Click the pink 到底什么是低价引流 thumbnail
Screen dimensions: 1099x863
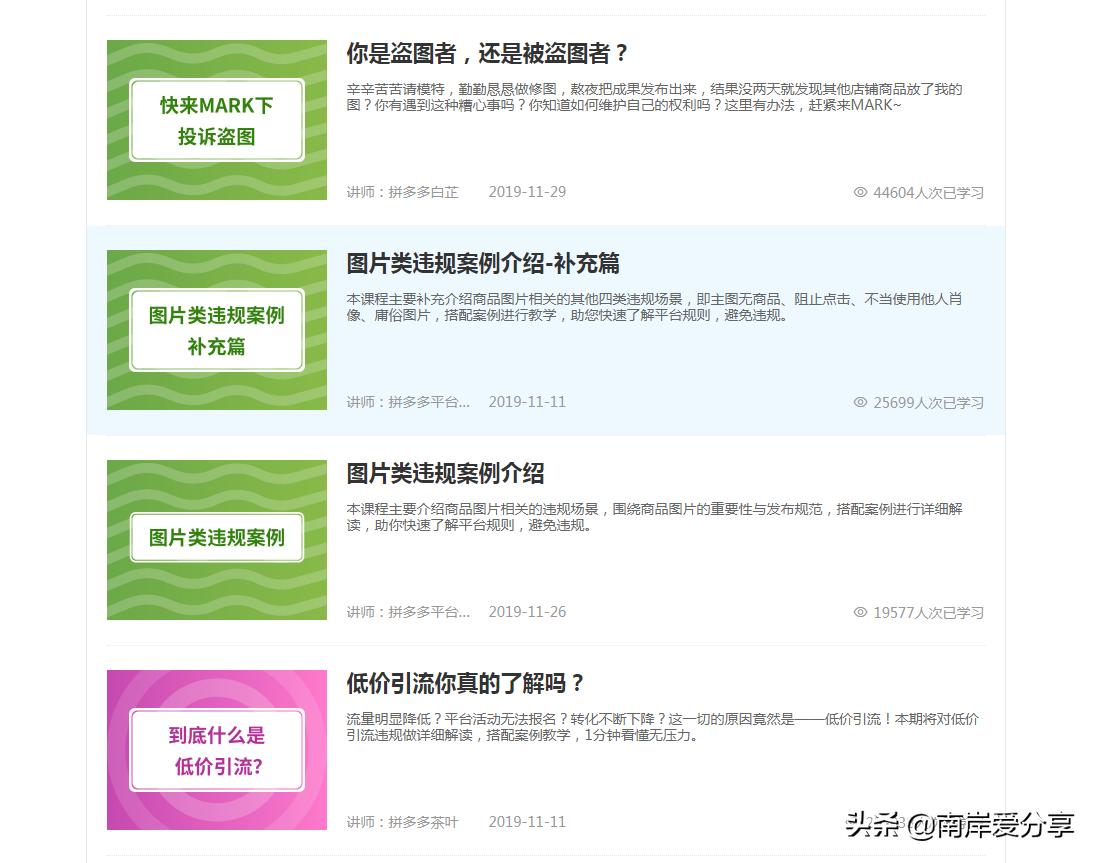pos(216,750)
